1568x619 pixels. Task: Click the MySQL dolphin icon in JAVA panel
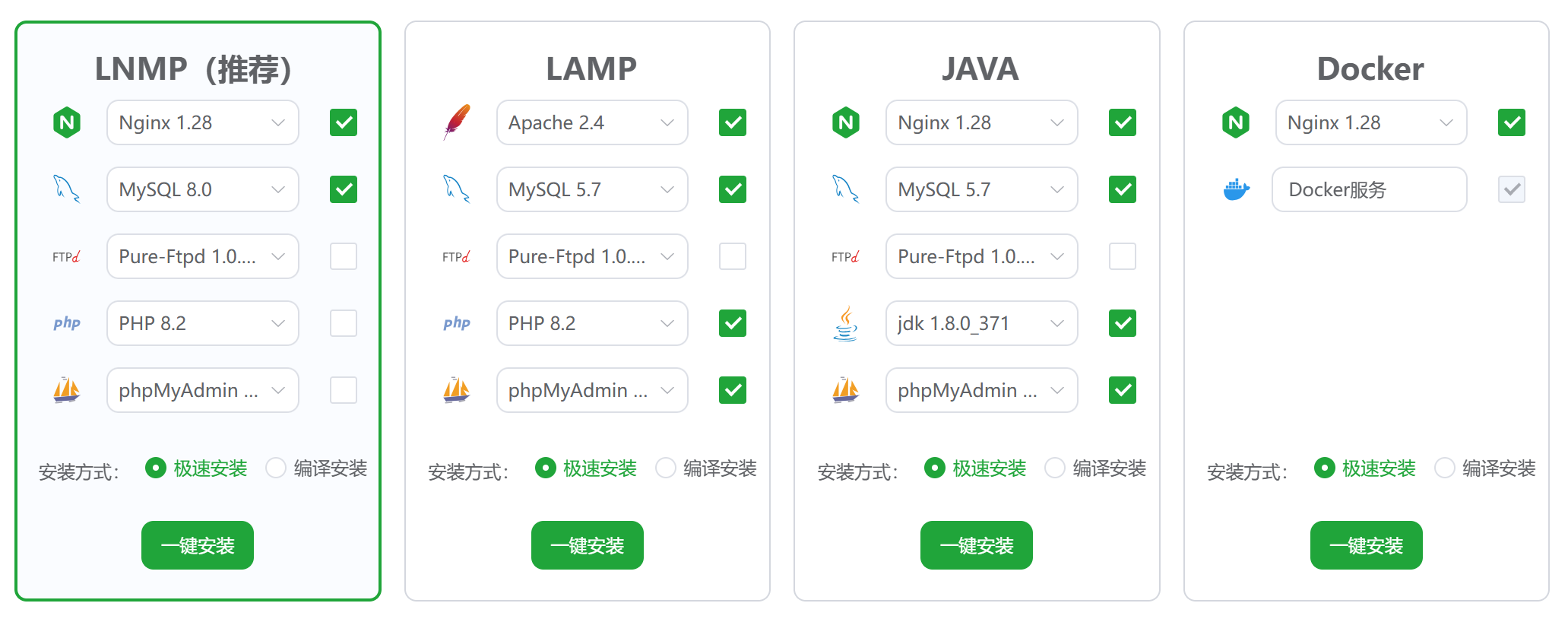point(845,189)
